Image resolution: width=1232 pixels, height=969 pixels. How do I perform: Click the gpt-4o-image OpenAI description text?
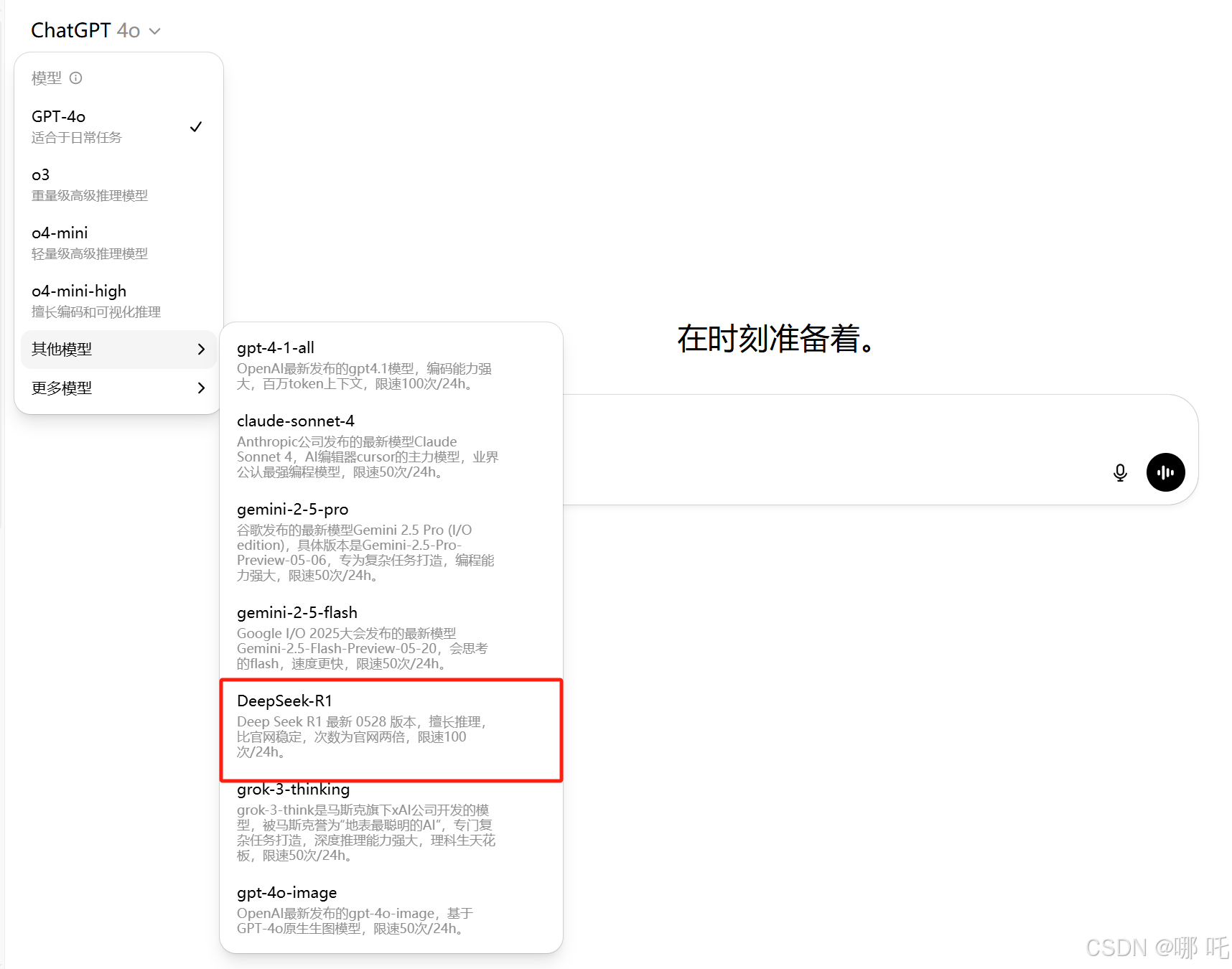[355, 921]
